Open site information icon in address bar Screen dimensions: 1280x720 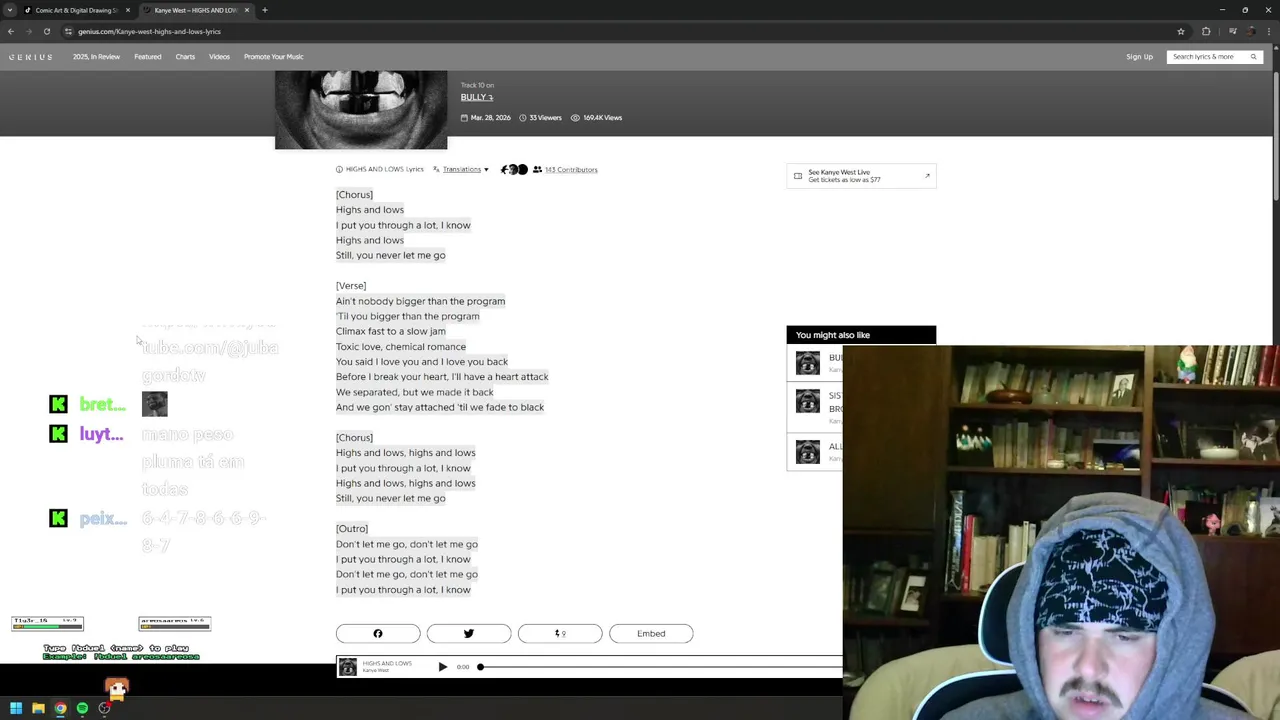(68, 31)
